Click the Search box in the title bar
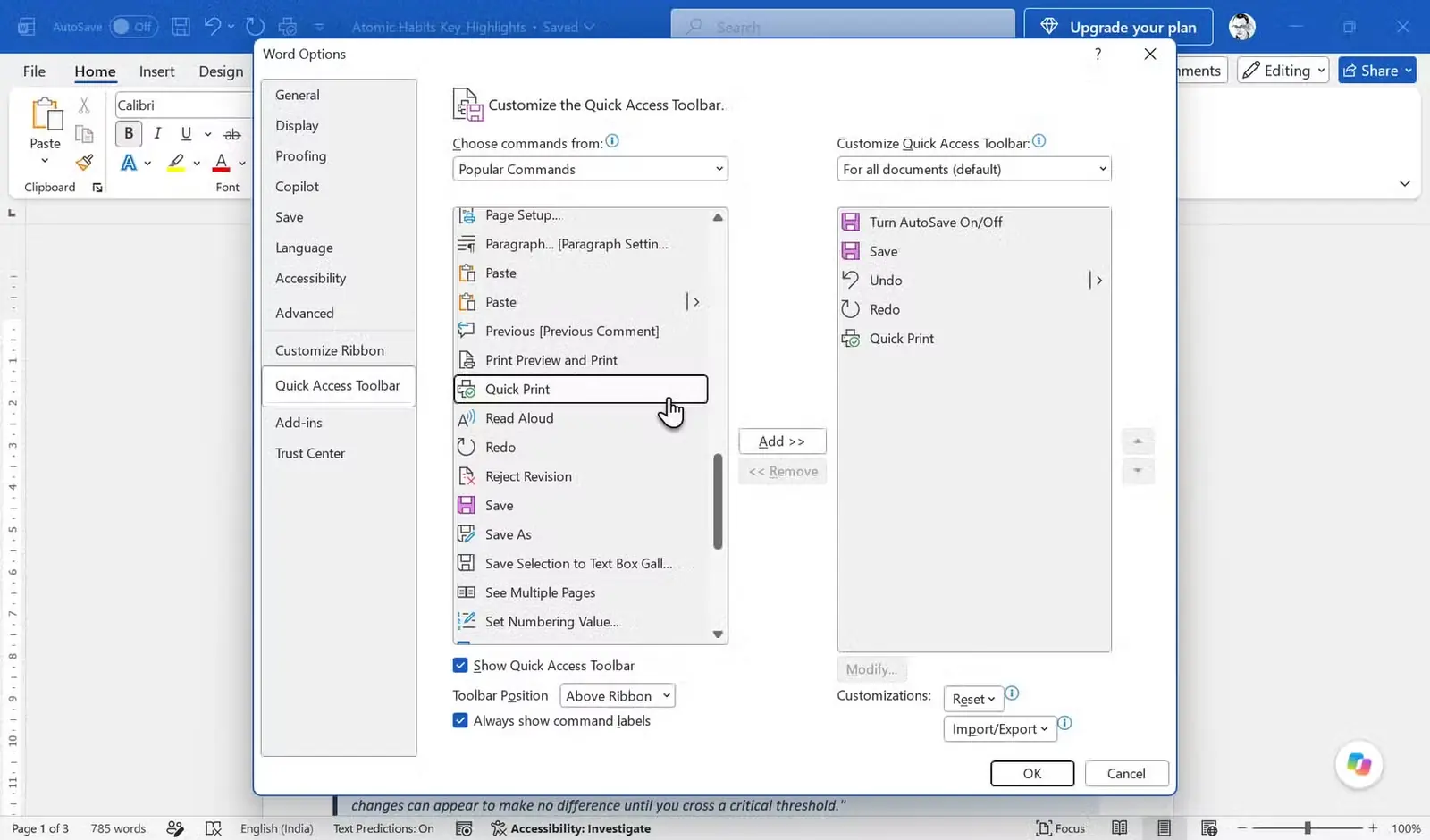Image resolution: width=1430 pixels, height=840 pixels. click(843, 27)
